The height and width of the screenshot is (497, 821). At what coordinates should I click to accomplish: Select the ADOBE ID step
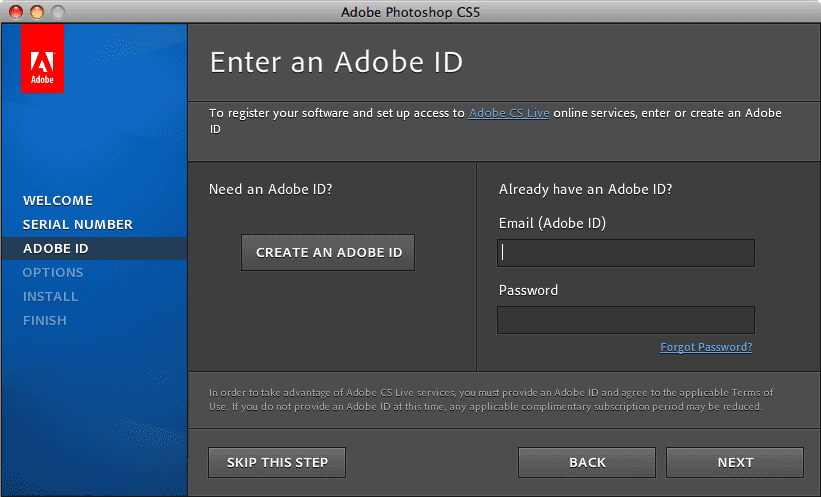click(56, 249)
